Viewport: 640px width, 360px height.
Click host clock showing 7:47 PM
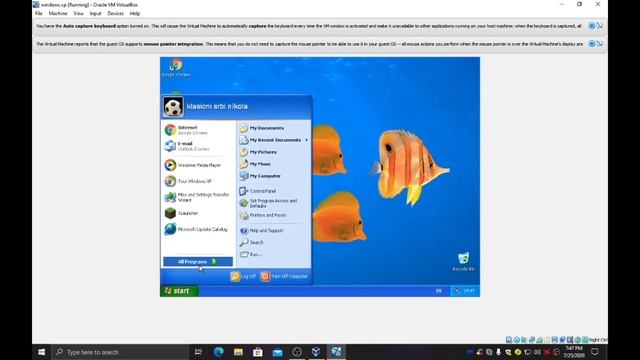click(x=574, y=352)
